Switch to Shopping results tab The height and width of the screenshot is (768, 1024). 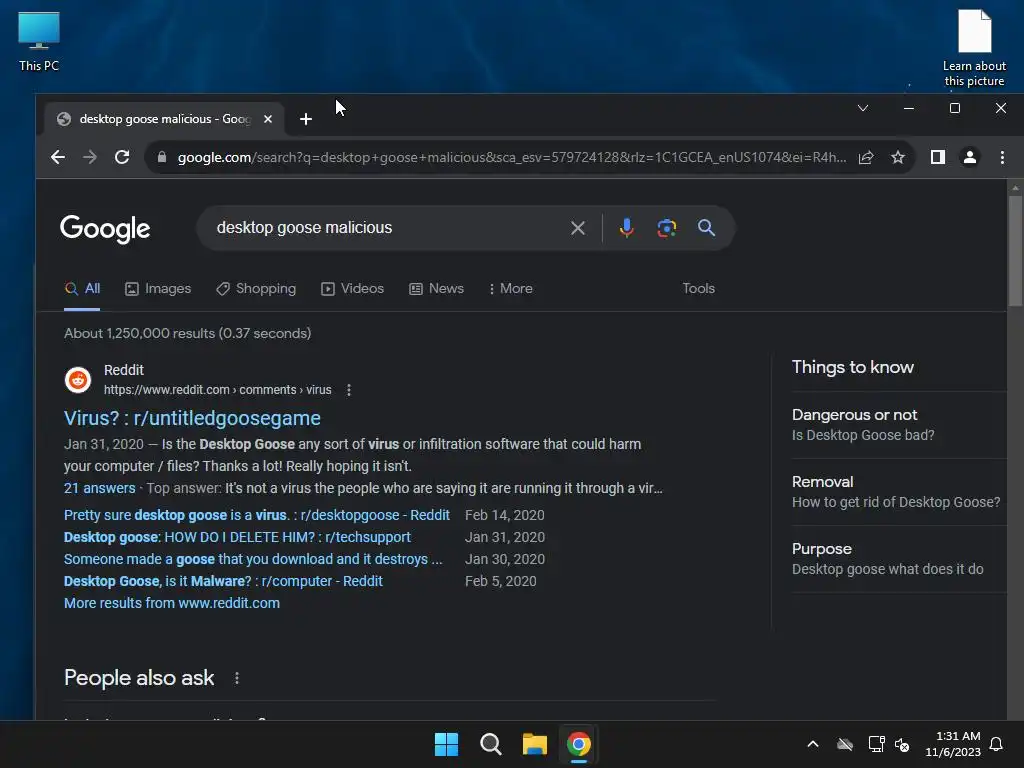coord(256,289)
